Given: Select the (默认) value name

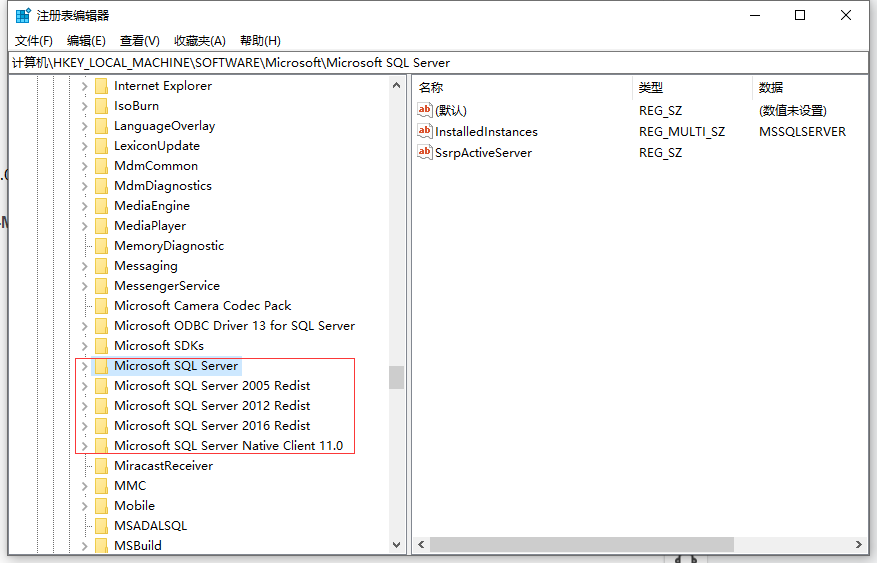Looking at the screenshot, I should 451,111.
